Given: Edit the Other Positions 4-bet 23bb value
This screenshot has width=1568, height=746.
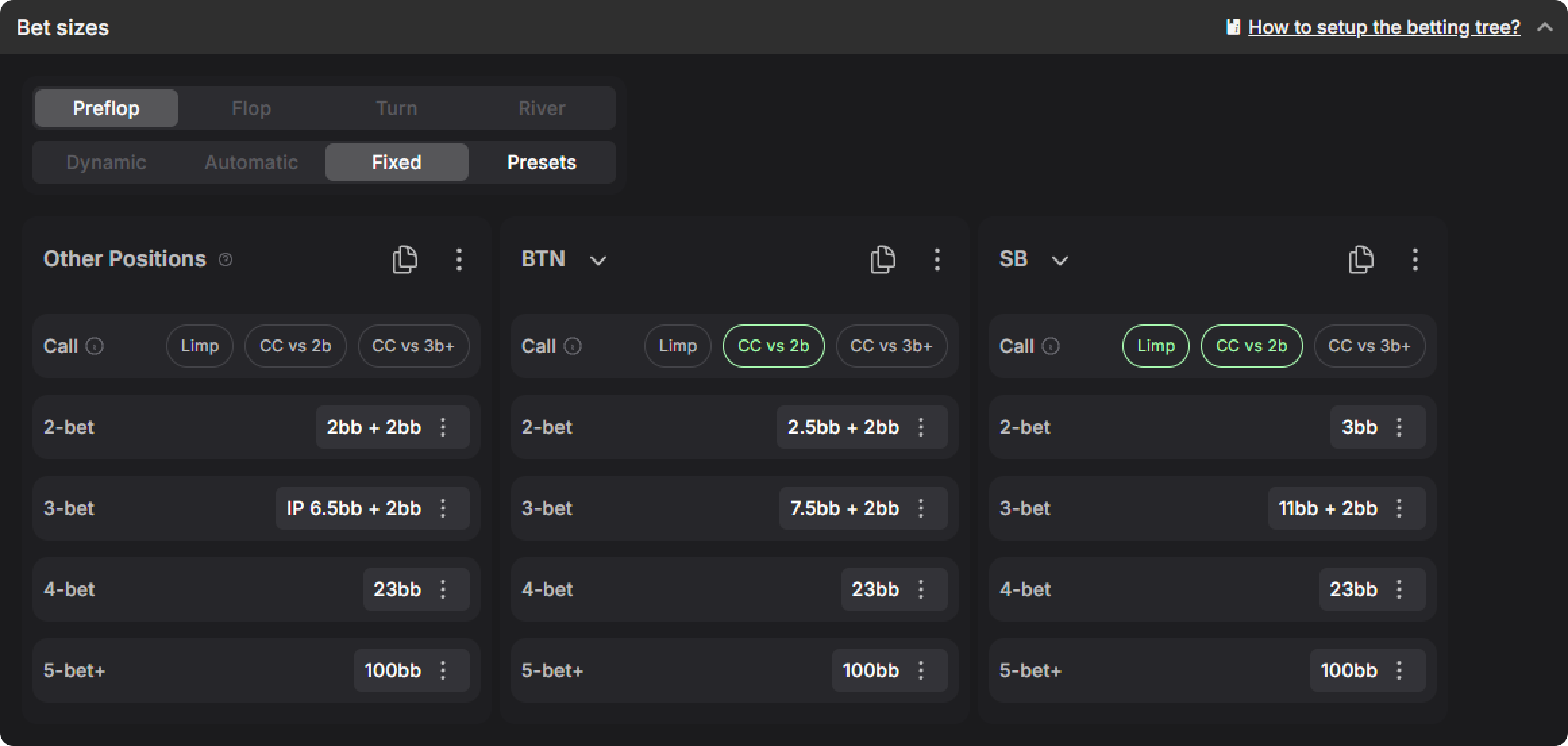Looking at the screenshot, I should (x=397, y=589).
